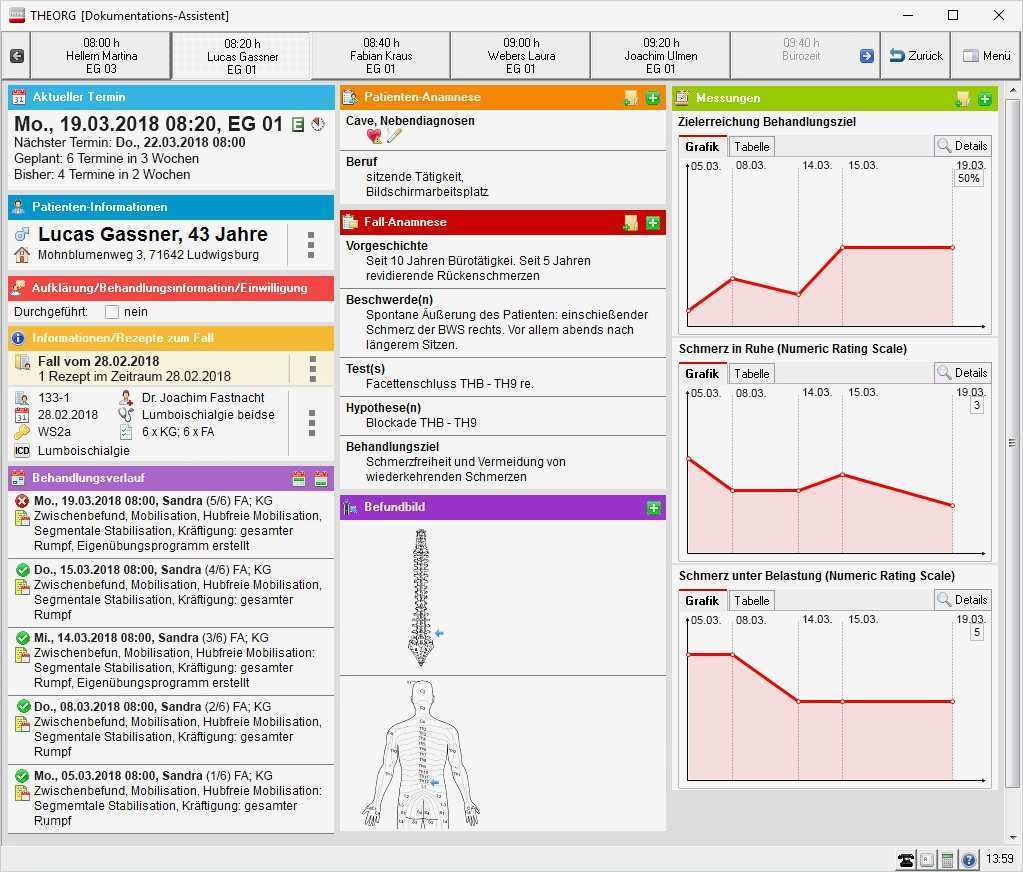The width and height of the screenshot is (1023, 872).
Task: Click the Beruf entry sitzende Tätigkeit
Action: pyautogui.click(x=502, y=177)
